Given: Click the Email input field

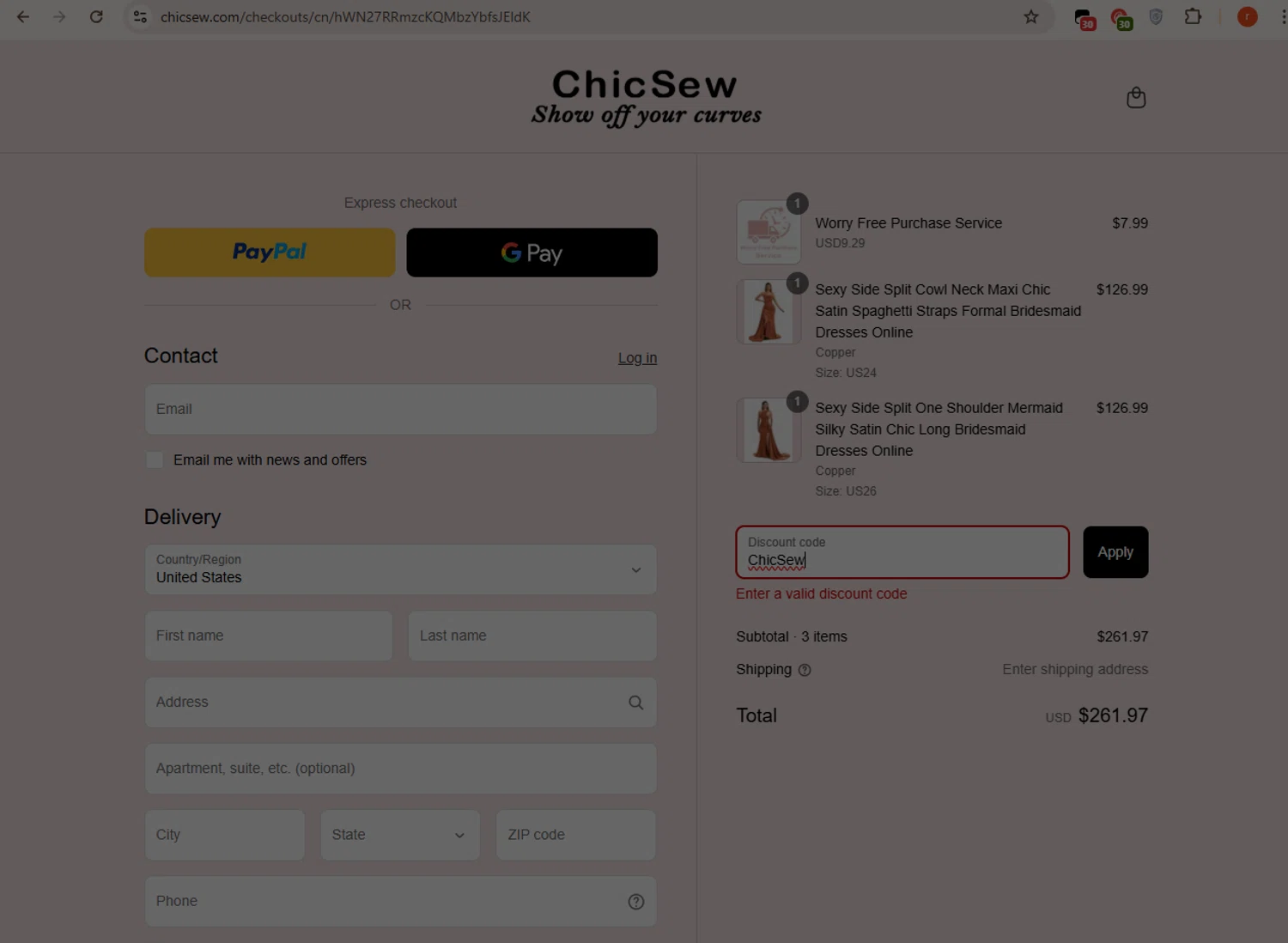Looking at the screenshot, I should click(400, 409).
